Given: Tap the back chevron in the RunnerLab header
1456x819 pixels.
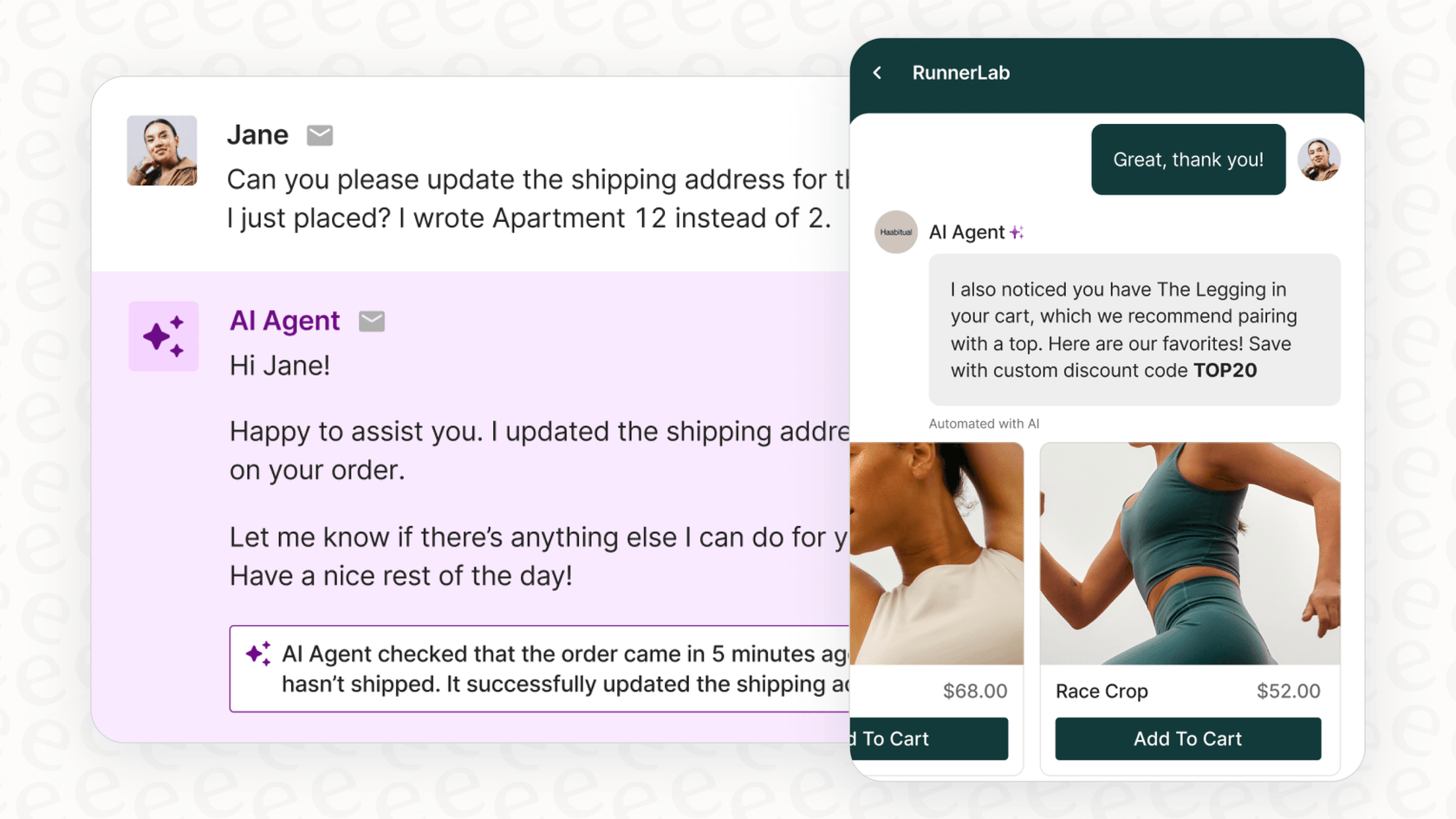Looking at the screenshot, I should click(x=877, y=73).
